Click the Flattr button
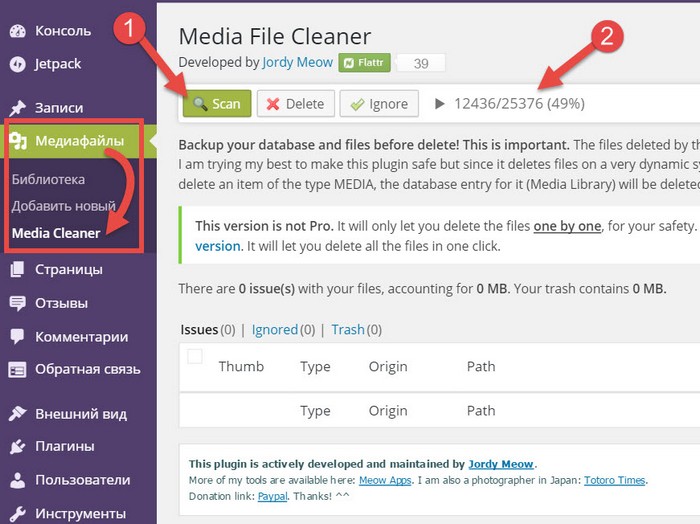The height and width of the screenshot is (524, 700). point(364,62)
